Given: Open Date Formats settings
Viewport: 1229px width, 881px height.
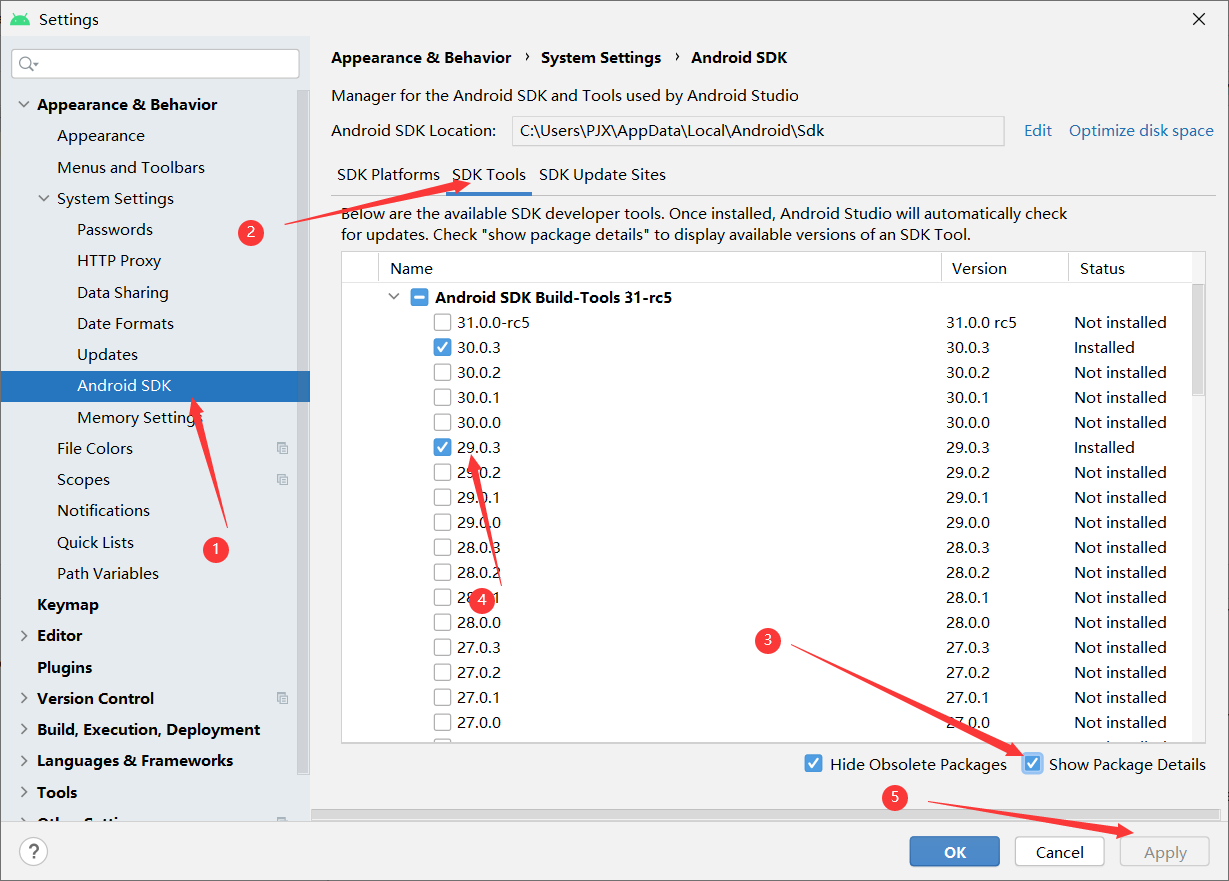Looking at the screenshot, I should click(125, 324).
